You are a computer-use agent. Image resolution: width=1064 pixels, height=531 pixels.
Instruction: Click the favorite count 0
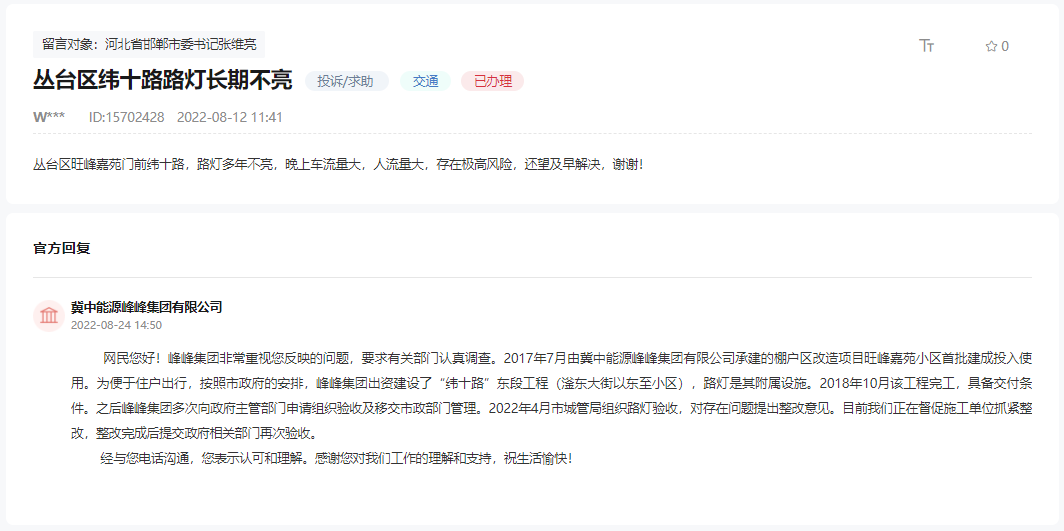coord(1005,46)
